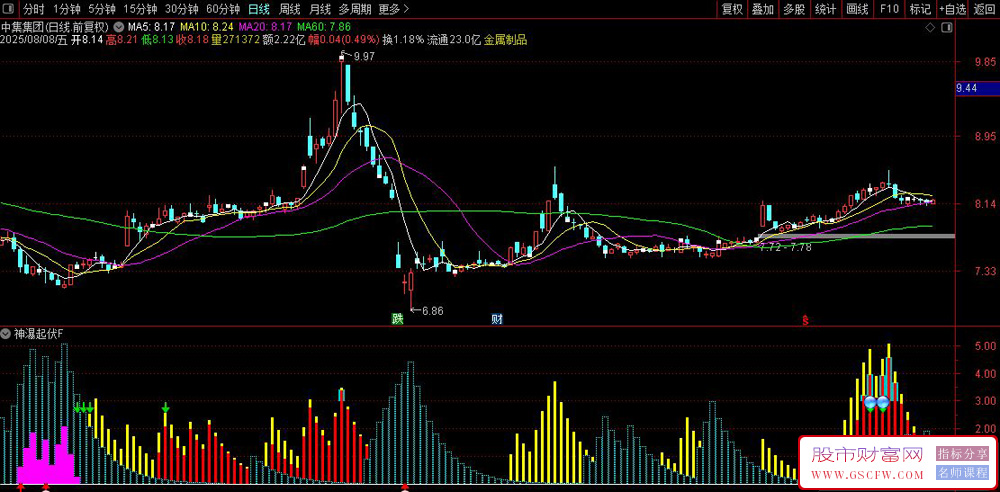The image size is (1000, 492).
Task: Switch to the 日线 daily chart tab
Action: point(259,9)
